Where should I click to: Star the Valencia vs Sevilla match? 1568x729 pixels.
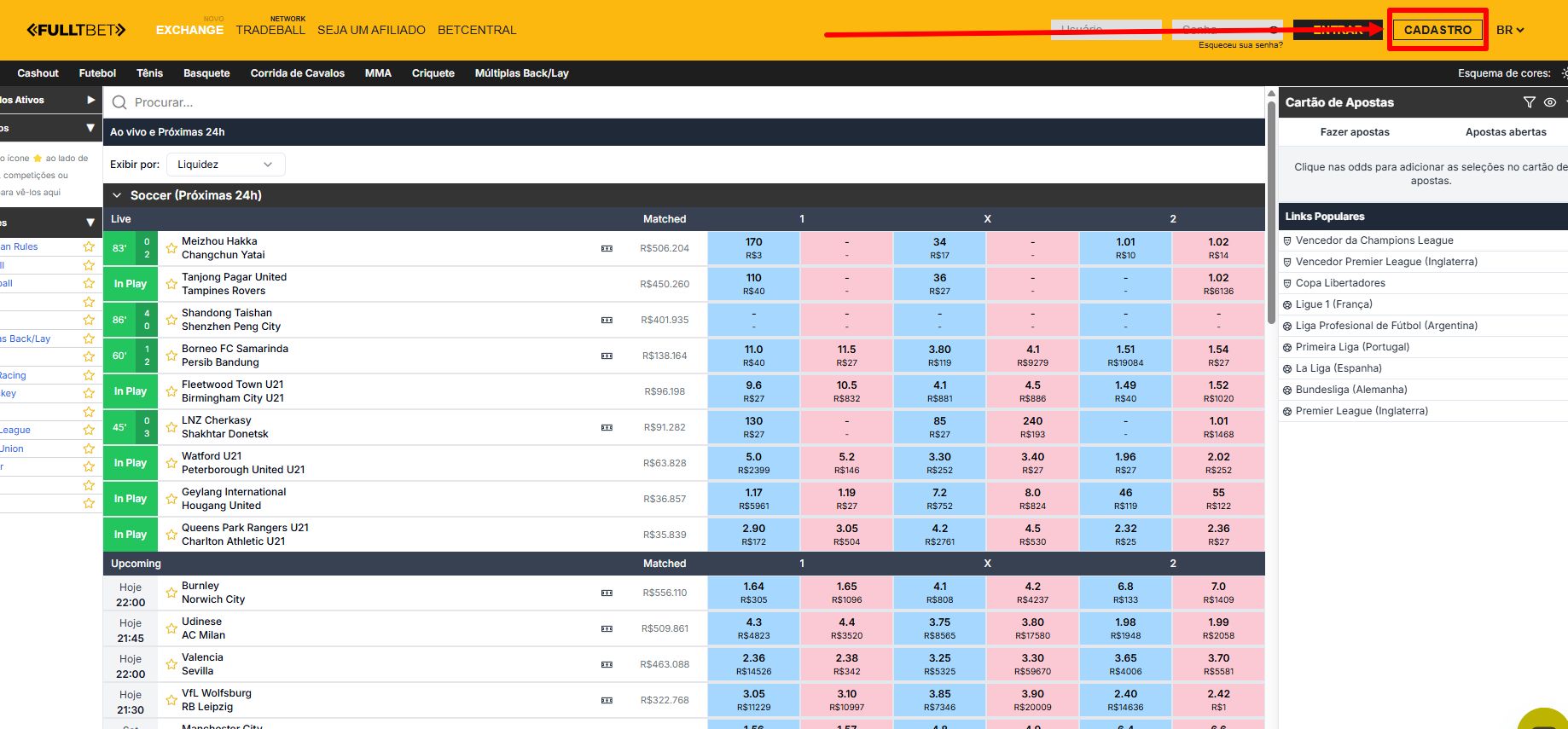coord(171,664)
